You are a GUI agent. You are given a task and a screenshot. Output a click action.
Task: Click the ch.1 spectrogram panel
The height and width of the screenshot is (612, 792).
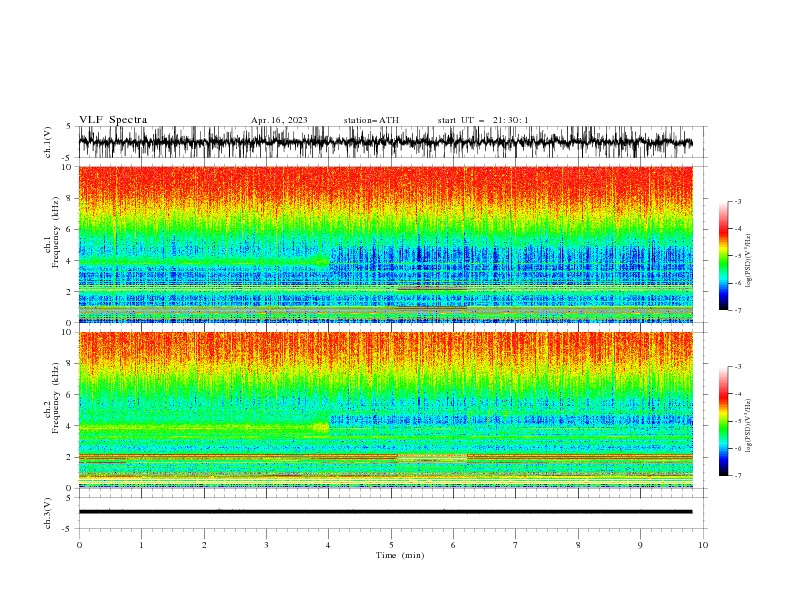click(385, 244)
